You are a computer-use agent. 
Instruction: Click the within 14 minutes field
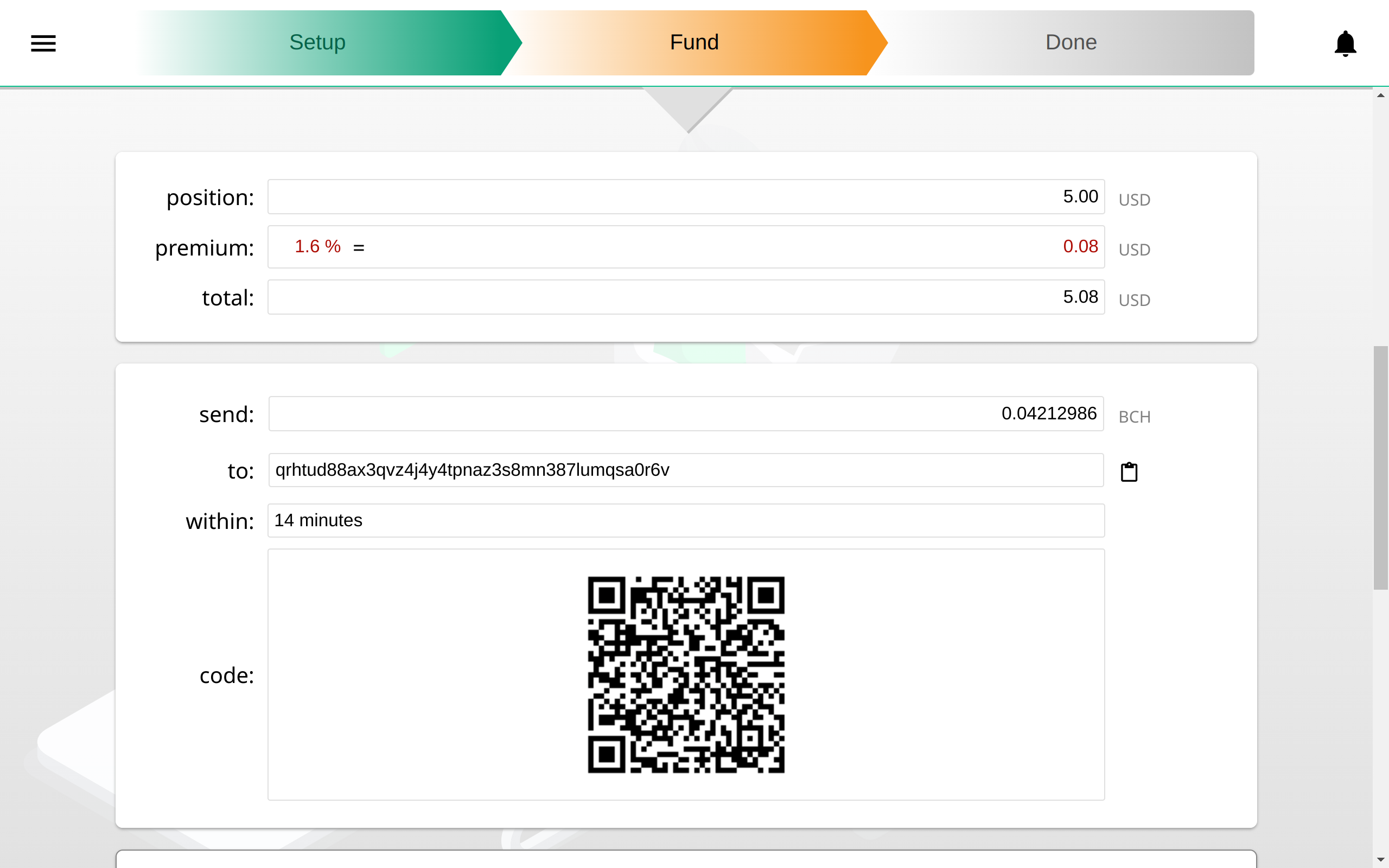point(686,521)
